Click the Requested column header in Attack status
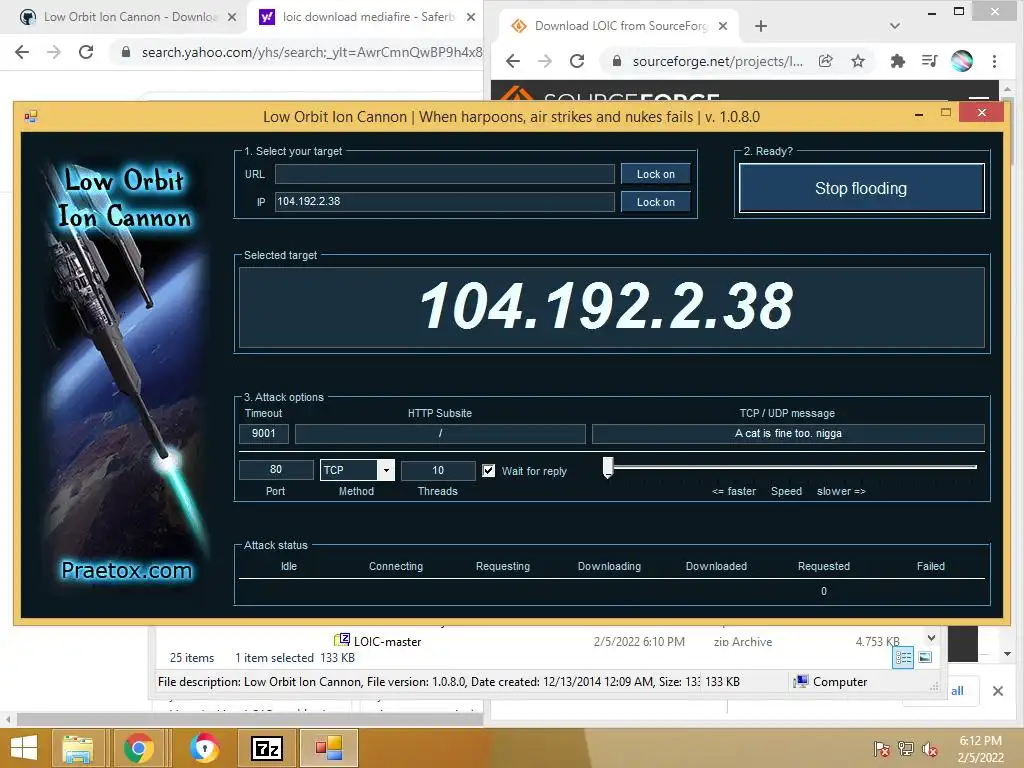Screen dimensions: 1024x768 (x=824, y=566)
